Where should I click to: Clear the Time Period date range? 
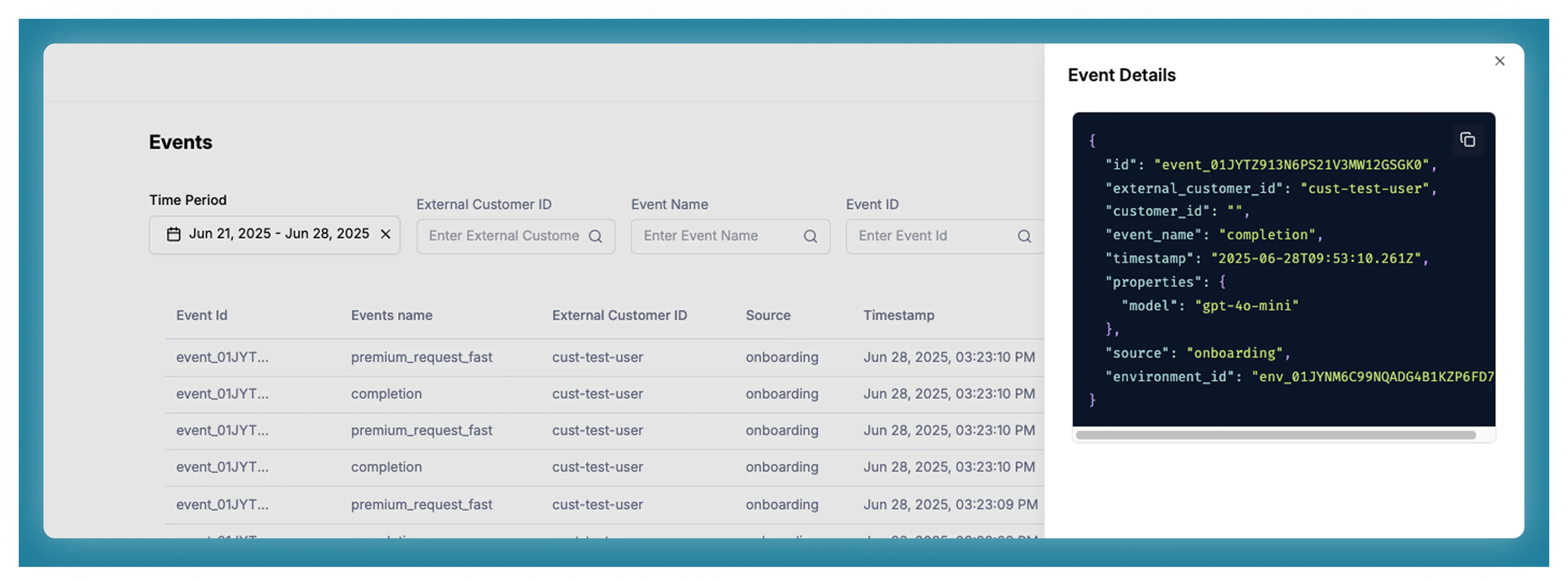click(x=385, y=234)
